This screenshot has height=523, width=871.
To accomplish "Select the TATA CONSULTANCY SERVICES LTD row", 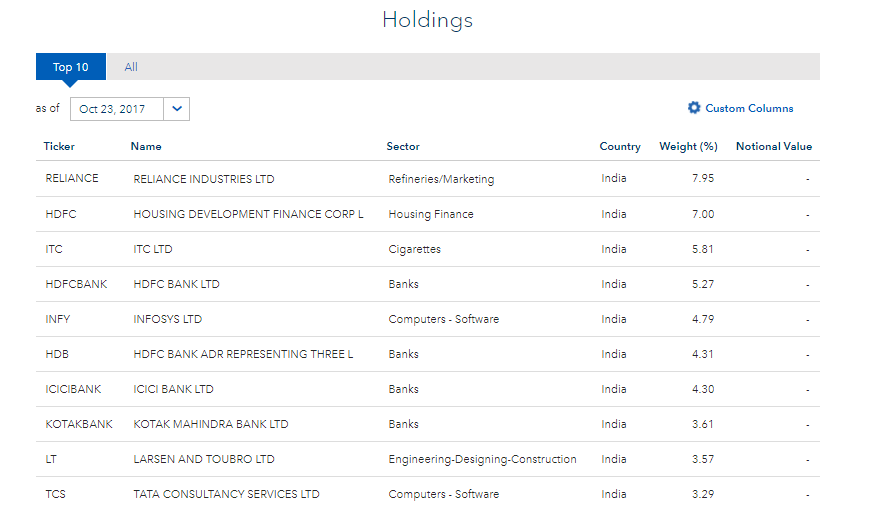I will (226, 494).
